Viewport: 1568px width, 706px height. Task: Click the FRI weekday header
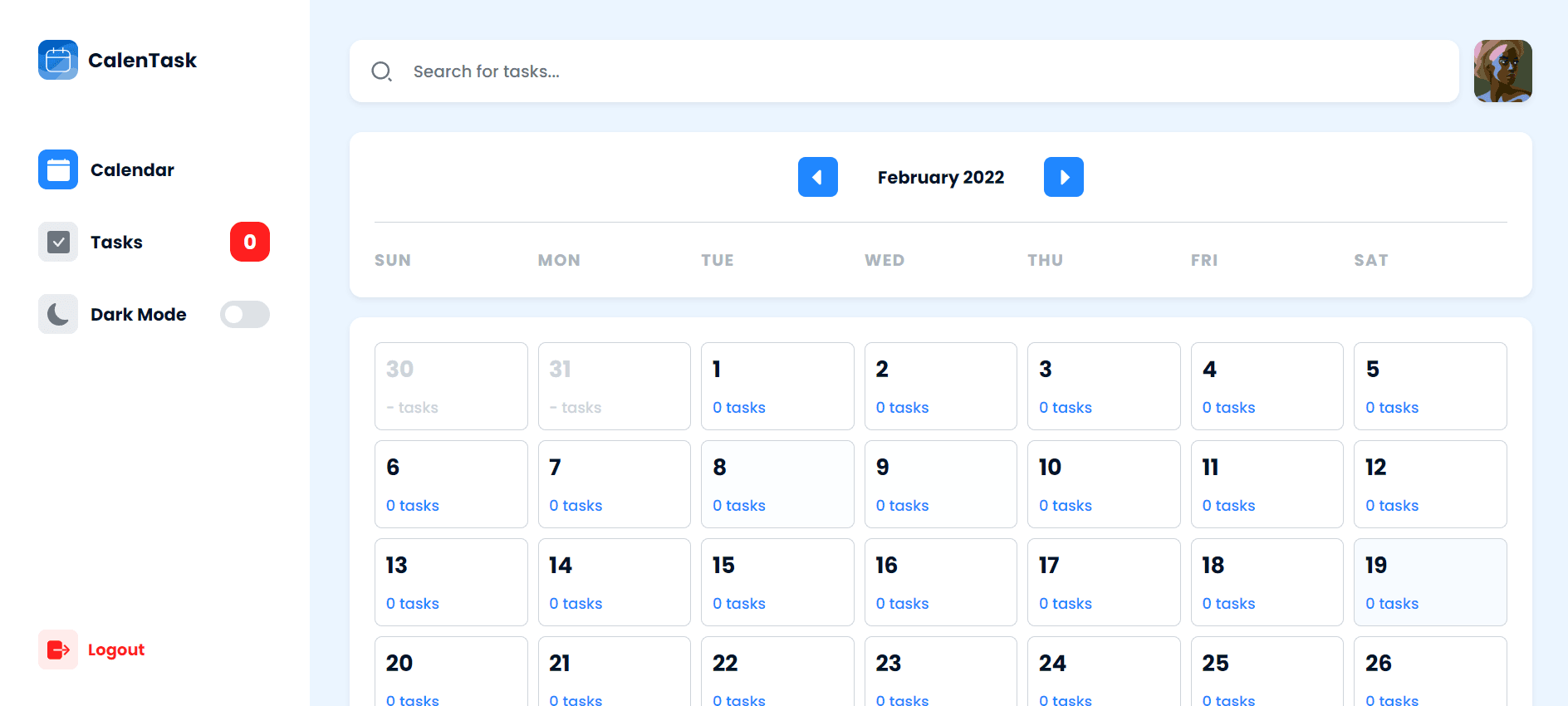pyautogui.click(x=1204, y=260)
